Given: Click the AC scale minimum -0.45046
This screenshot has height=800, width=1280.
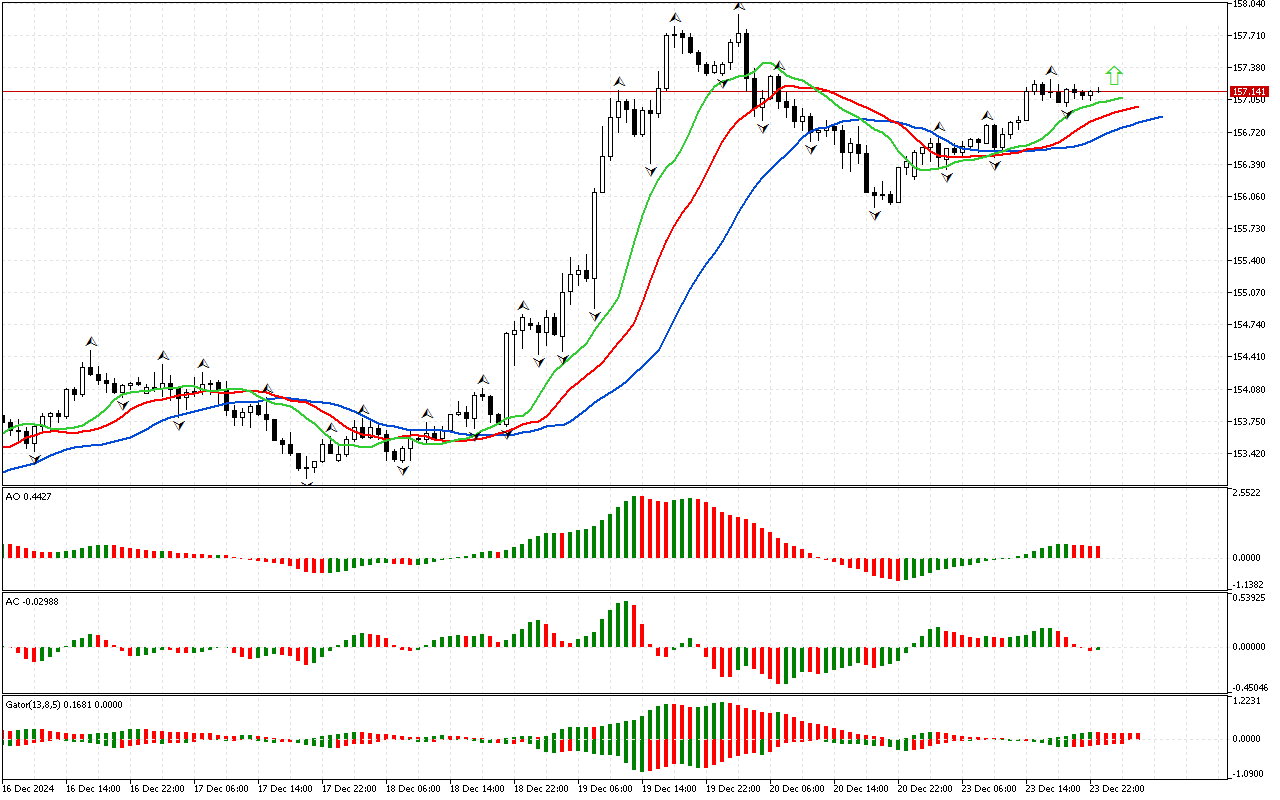Looking at the screenshot, I should [1252, 687].
